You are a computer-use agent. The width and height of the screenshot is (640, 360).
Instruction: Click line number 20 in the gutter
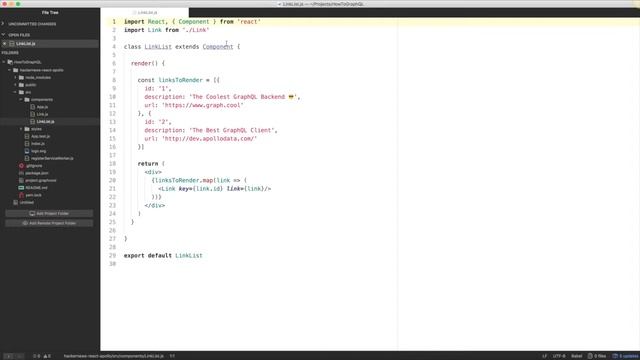[x=112, y=180]
